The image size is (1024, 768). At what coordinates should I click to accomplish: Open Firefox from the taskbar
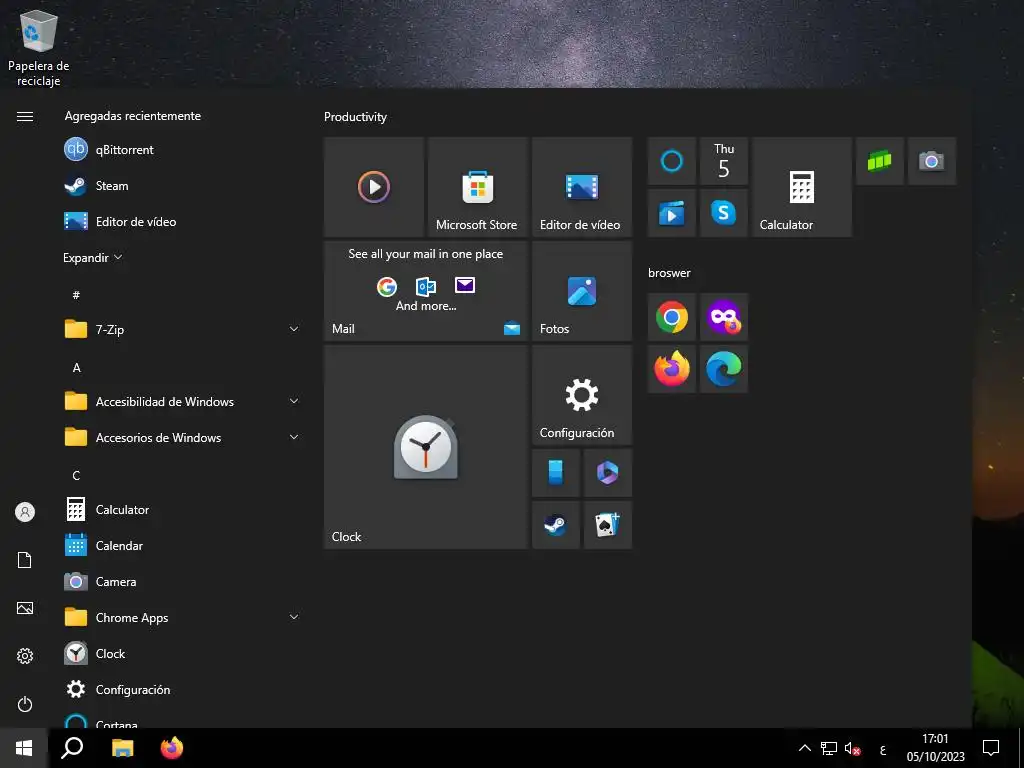[x=172, y=748]
